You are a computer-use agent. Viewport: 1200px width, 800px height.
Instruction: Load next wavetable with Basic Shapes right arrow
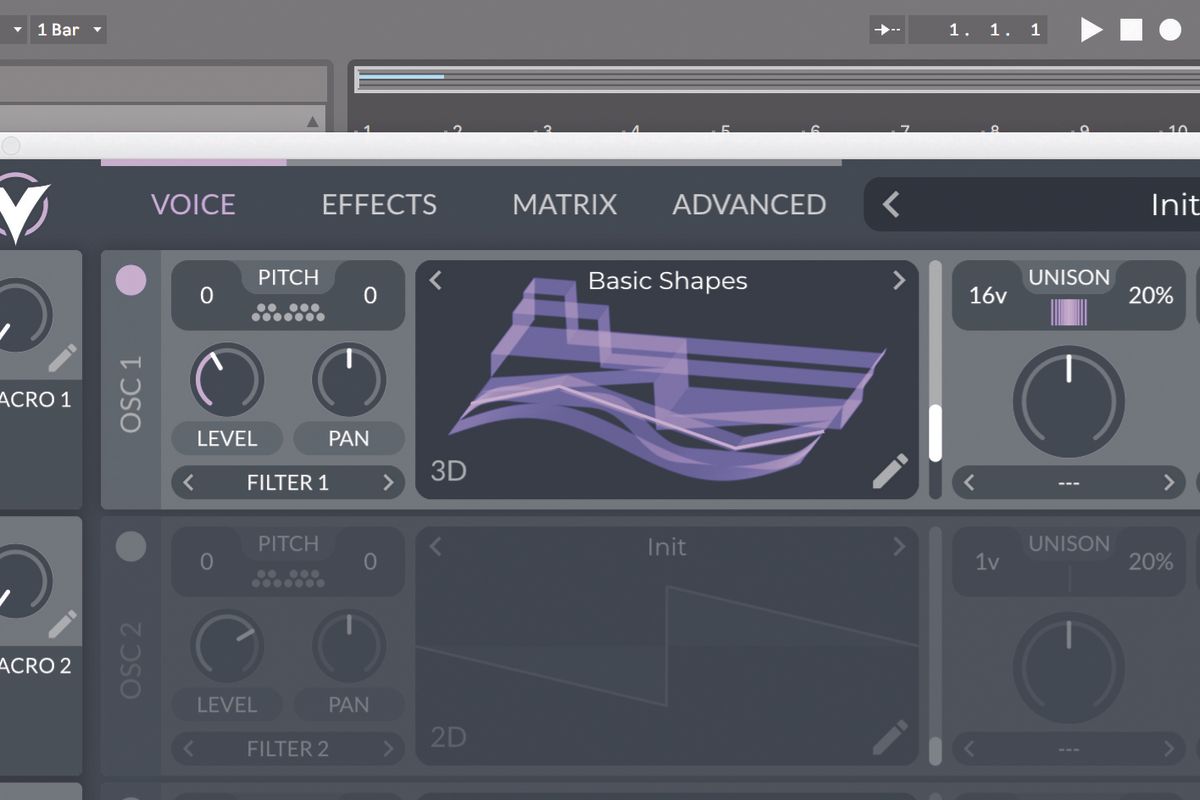pos(898,281)
